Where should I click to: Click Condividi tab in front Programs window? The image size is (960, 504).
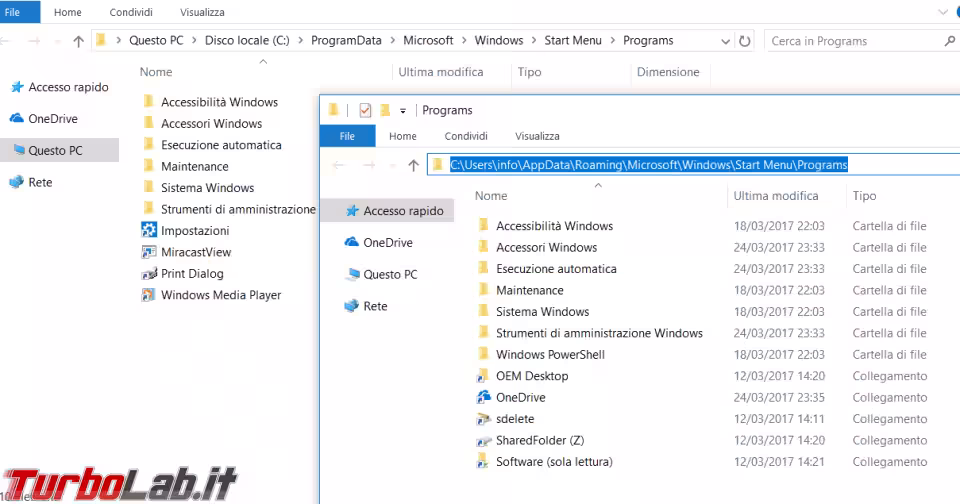[466, 136]
